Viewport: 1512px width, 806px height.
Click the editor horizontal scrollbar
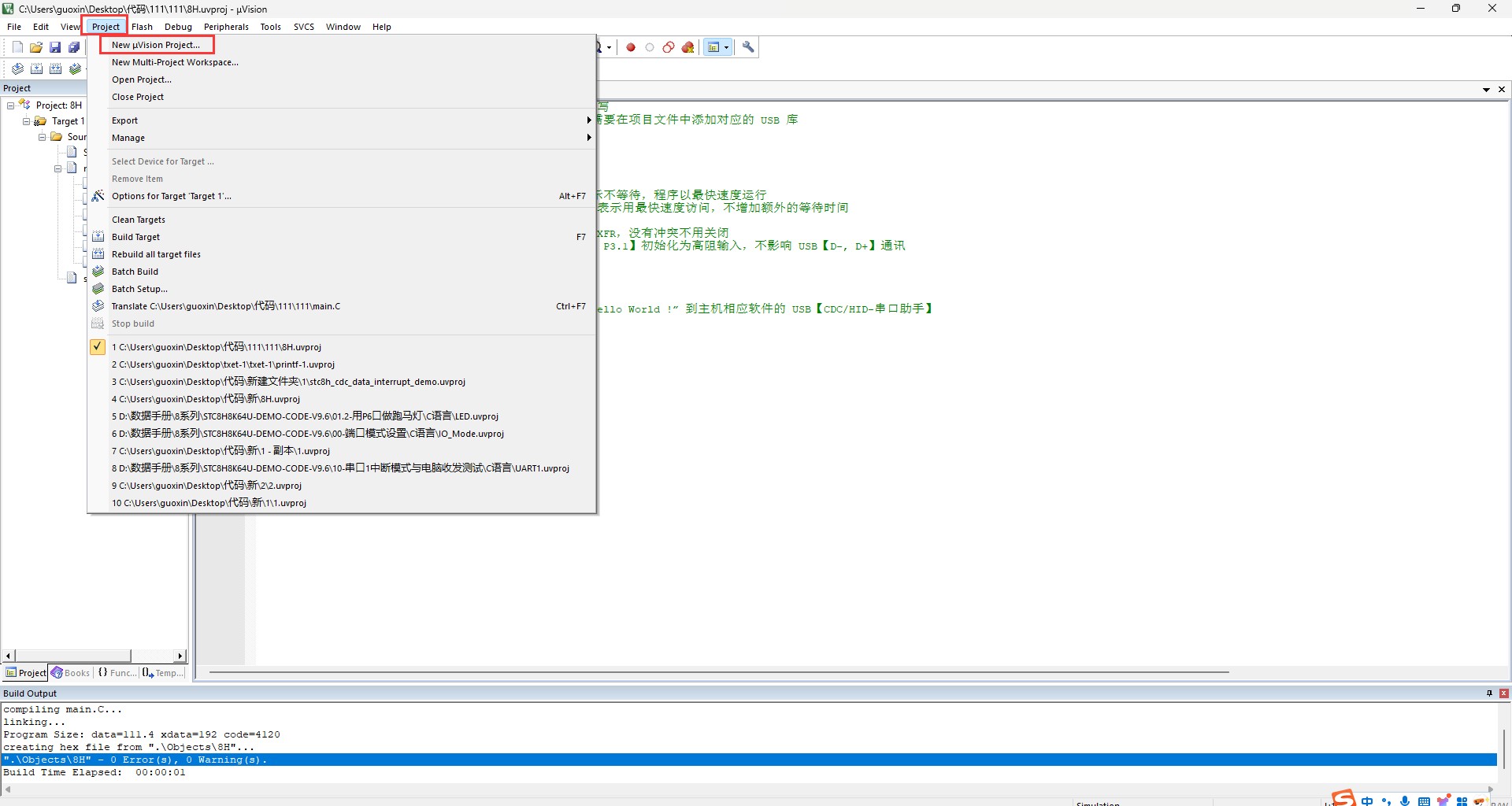click(x=719, y=672)
